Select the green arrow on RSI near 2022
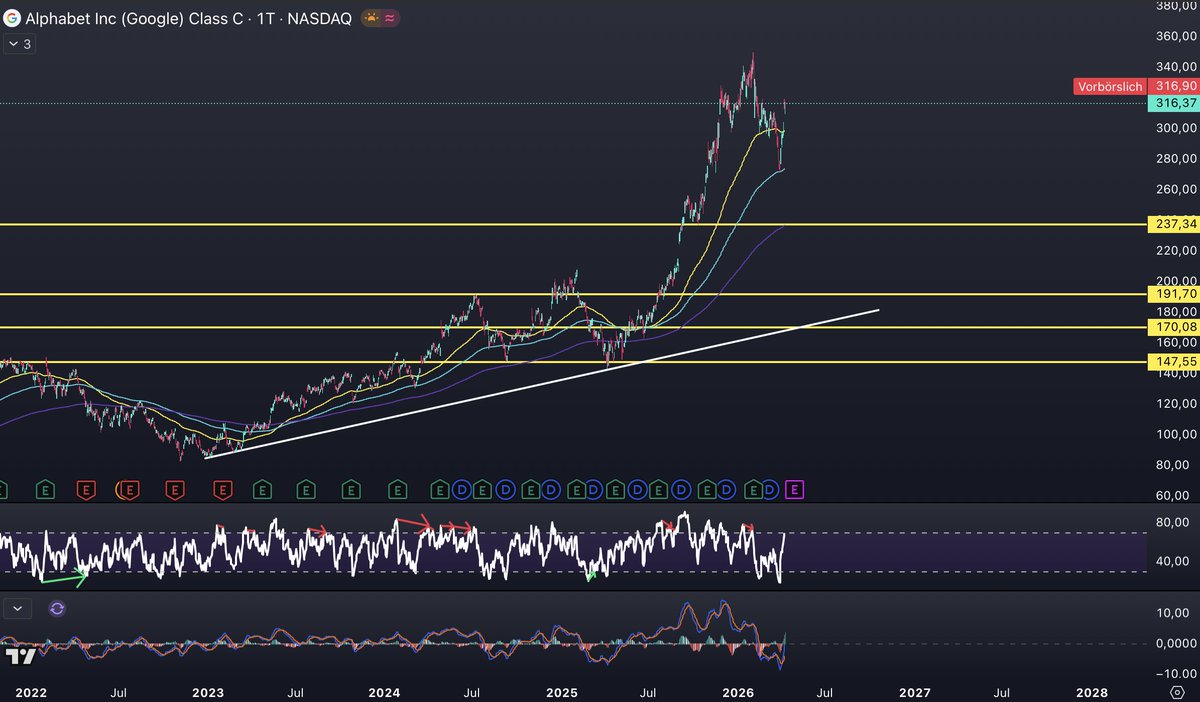Screen dimensions: 1200x702 tap(63, 577)
